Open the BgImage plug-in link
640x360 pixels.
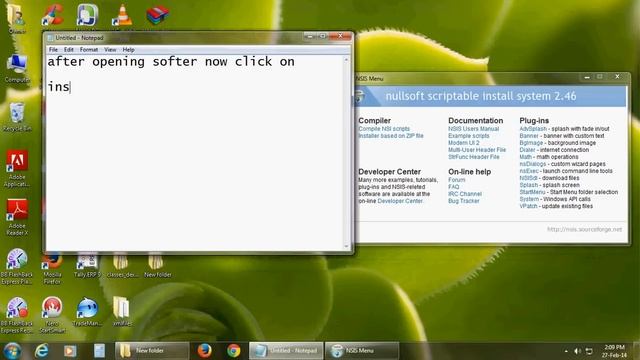(531, 142)
